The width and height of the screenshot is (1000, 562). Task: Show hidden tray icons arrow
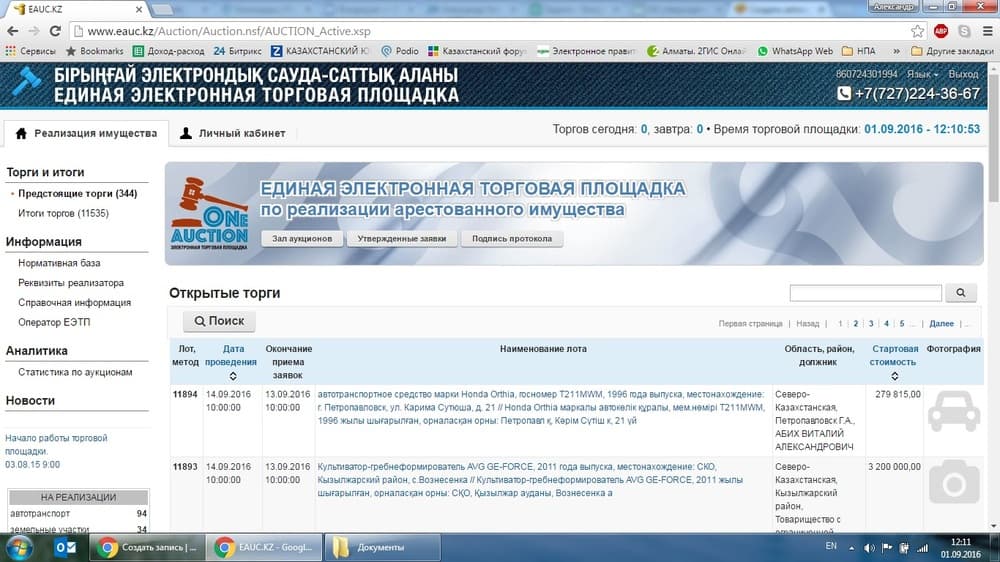[x=851, y=548]
